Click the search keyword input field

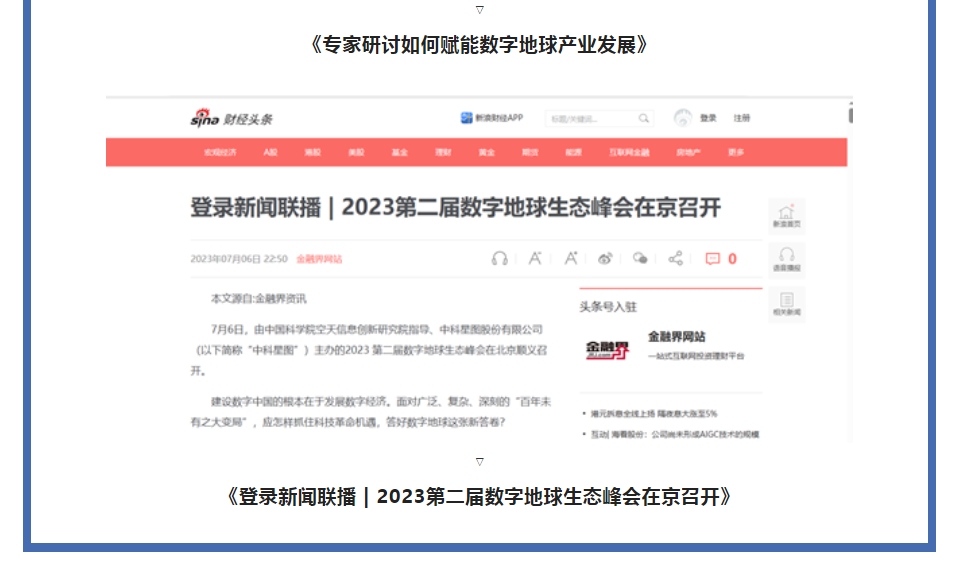click(x=590, y=118)
